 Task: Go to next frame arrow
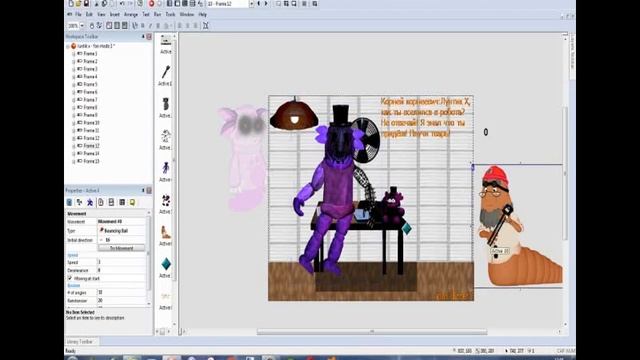click(266, 4)
